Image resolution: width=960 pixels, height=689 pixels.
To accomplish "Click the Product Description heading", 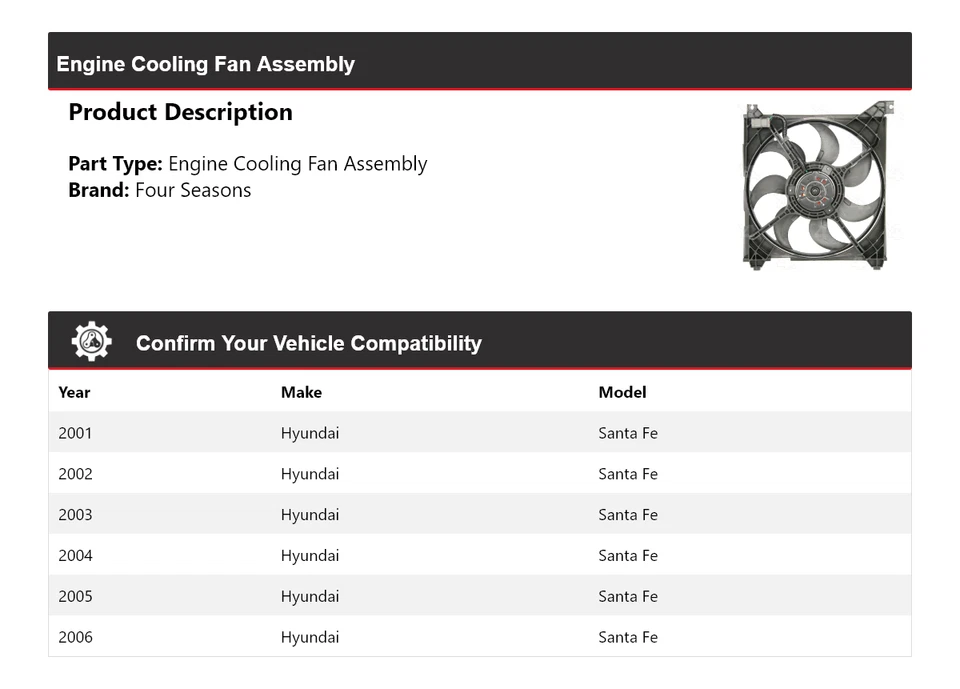I will point(180,112).
